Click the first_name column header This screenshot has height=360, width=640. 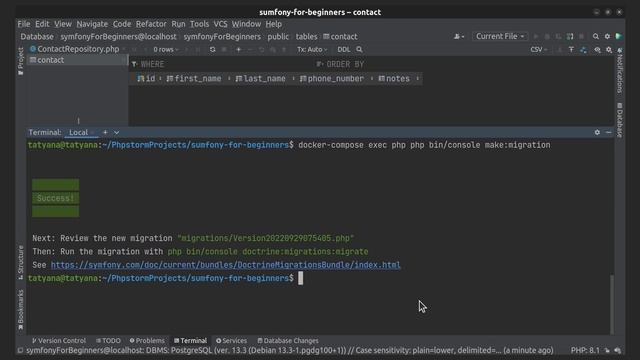click(x=194, y=78)
